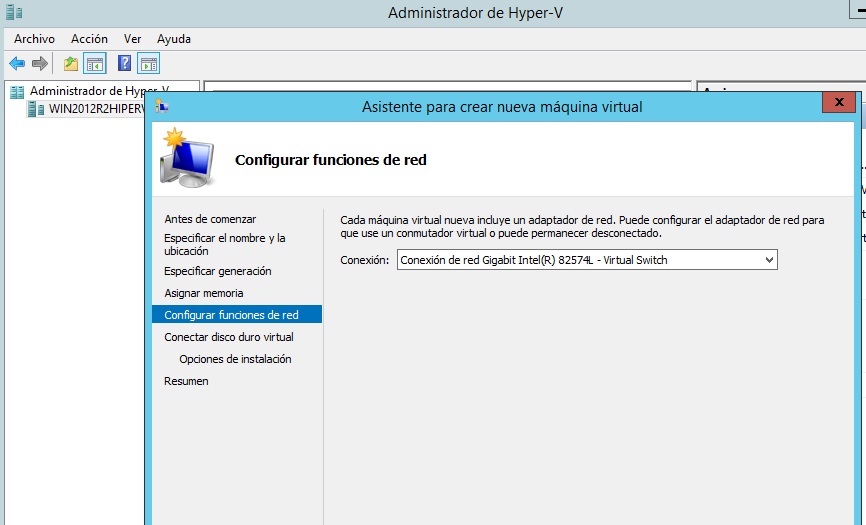The height and width of the screenshot is (525, 866).
Task: Click the blue Back arrow in toolbar
Action: (x=17, y=64)
